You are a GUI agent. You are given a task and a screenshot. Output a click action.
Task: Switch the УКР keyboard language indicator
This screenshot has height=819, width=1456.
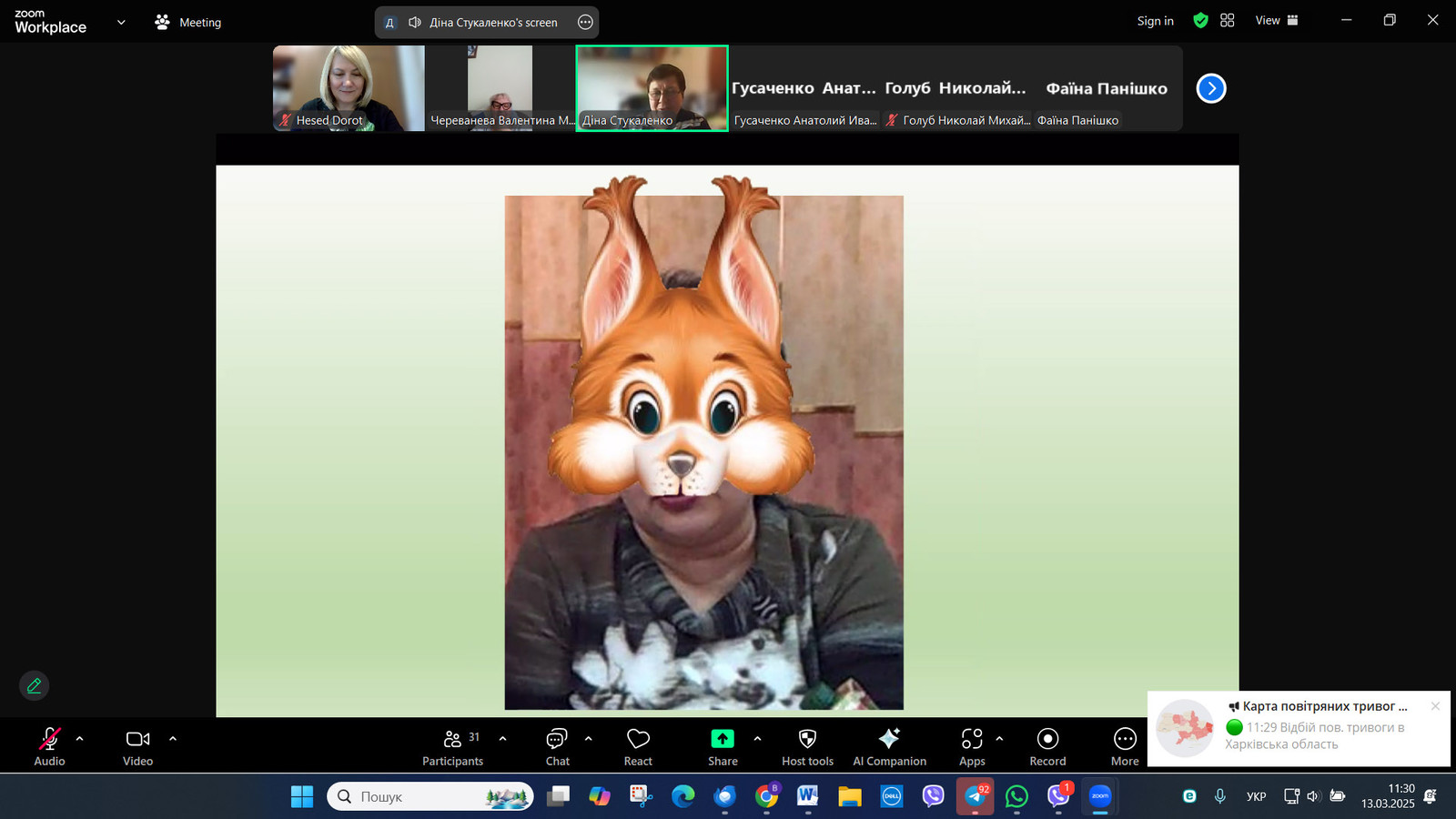pyautogui.click(x=1256, y=796)
